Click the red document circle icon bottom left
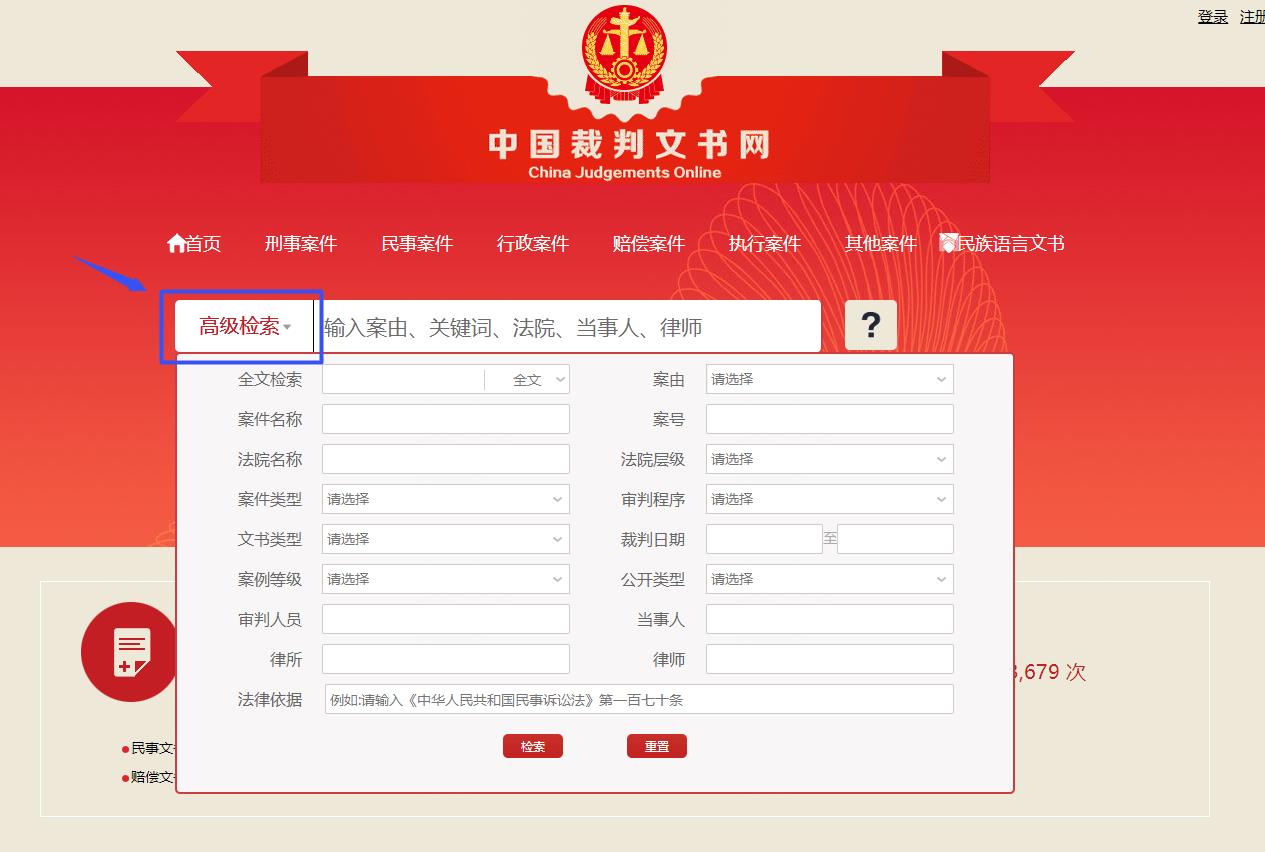Viewport: 1265px width, 852px height. click(x=129, y=651)
